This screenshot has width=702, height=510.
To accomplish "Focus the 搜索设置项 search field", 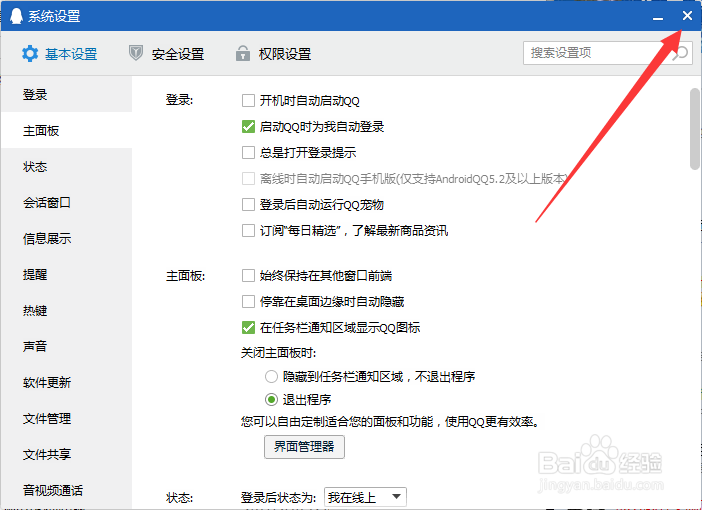I will [608, 53].
